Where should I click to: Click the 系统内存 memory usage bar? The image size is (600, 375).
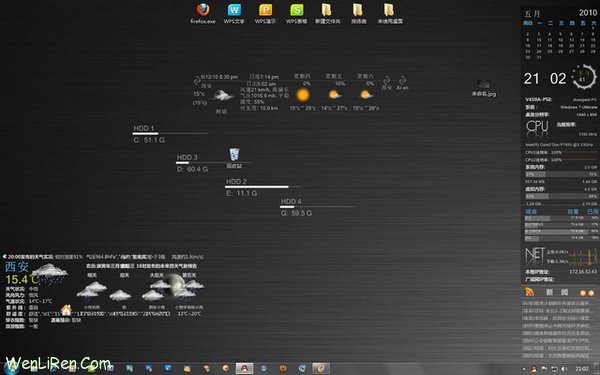pyautogui.click(x=561, y=174)
